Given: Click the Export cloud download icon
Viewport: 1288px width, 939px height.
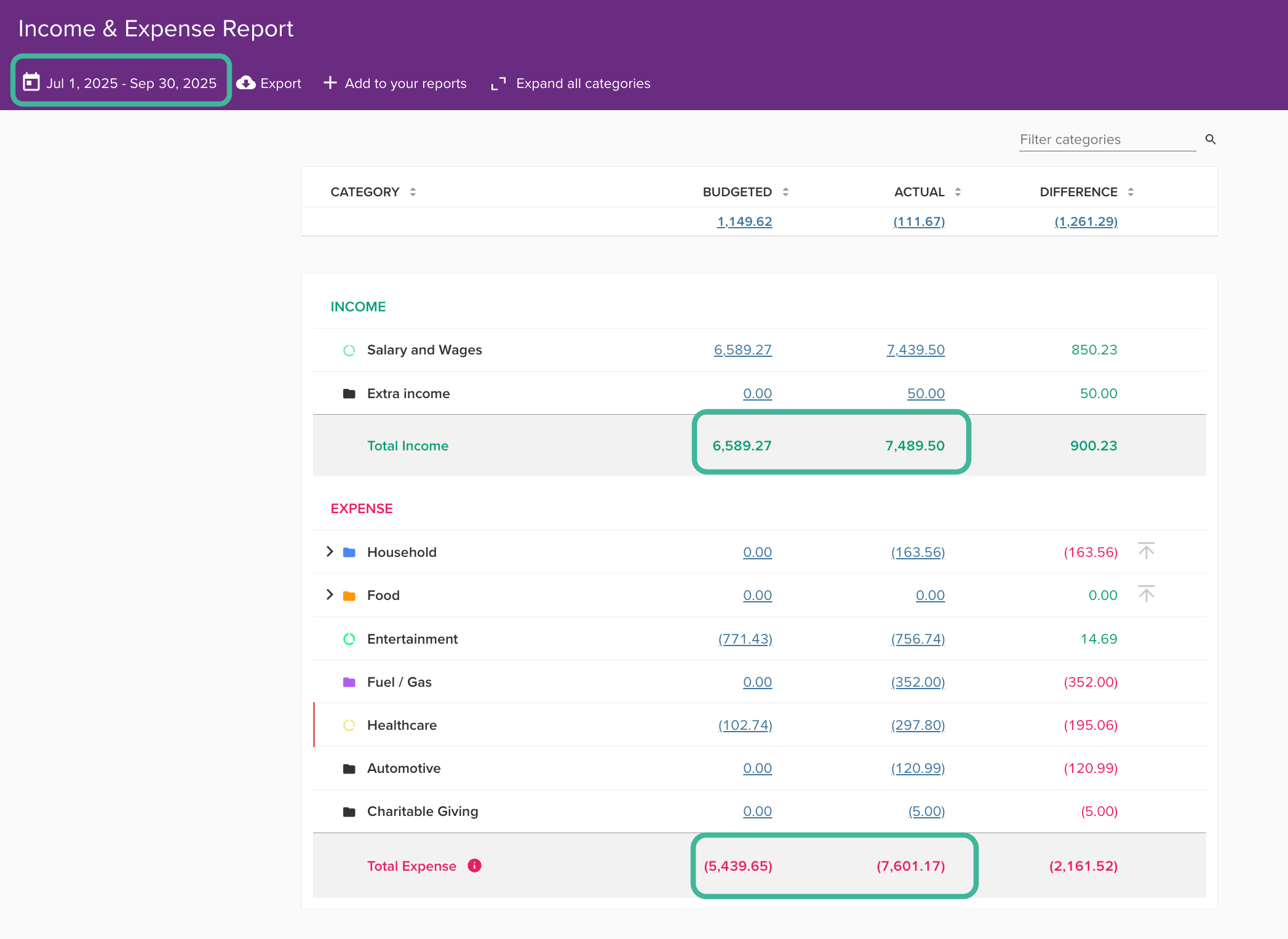Looking at the screenshot, I should click(246, 83).
